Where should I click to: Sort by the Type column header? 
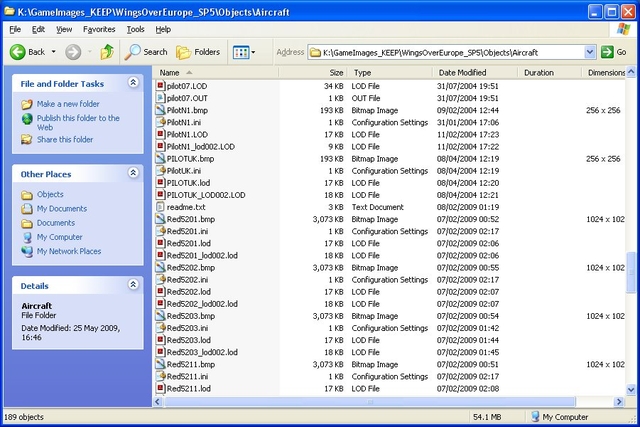point(390,73)
